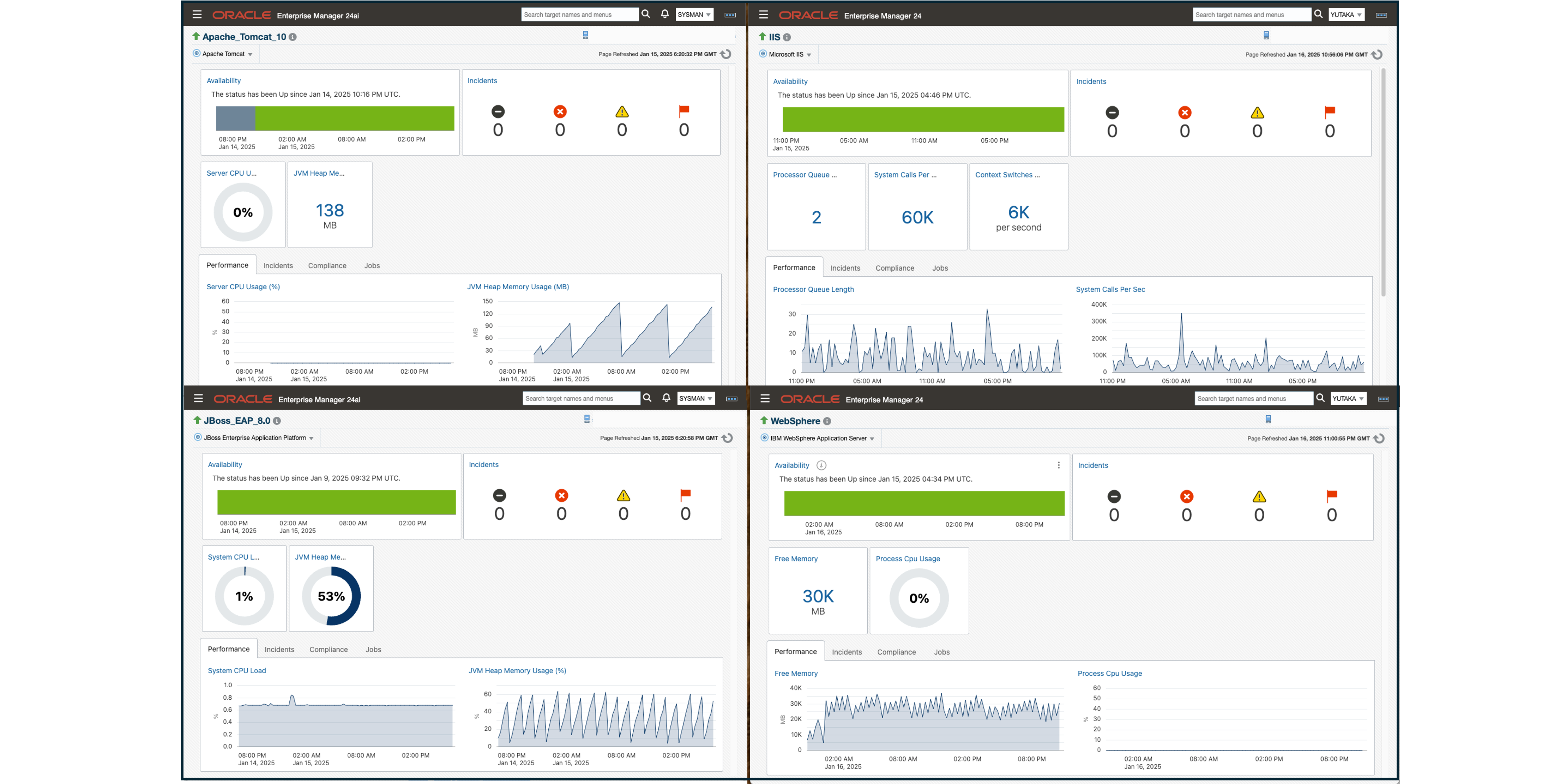
Task: Open SYSMAN user dropdown in Apache window
Action: (694, 14)
